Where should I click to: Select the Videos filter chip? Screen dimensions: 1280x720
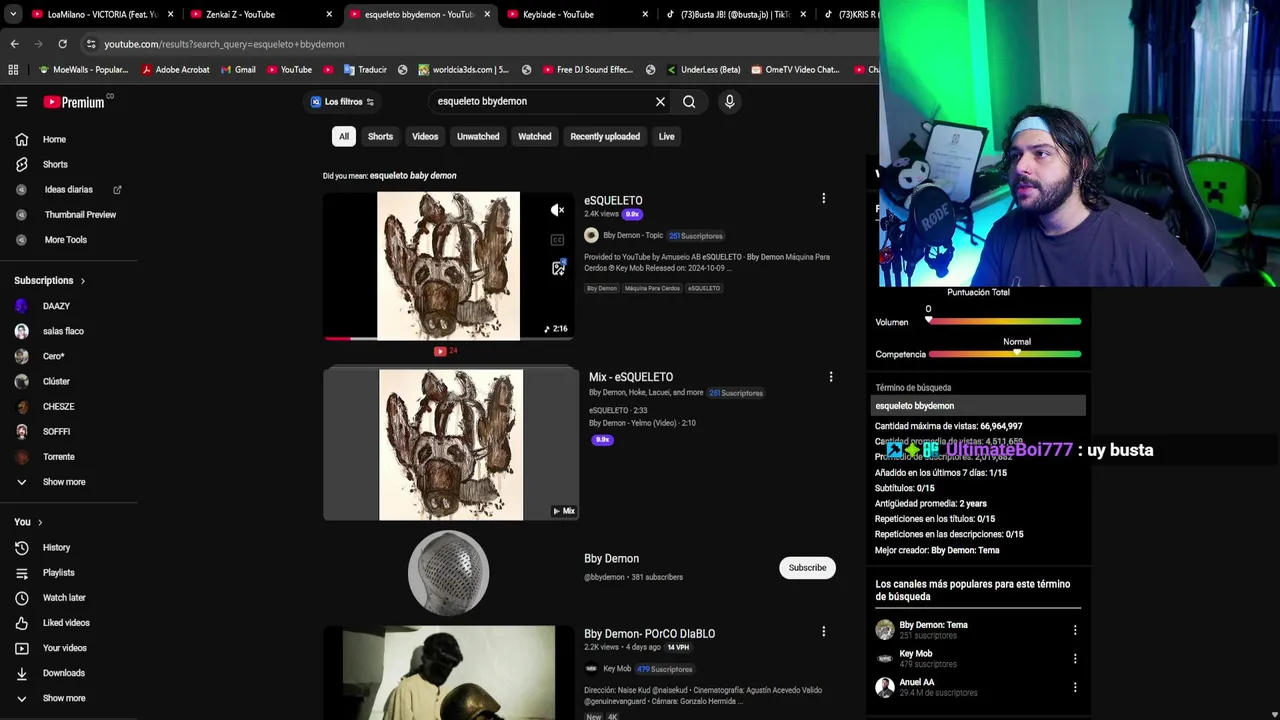click(425, 136)
